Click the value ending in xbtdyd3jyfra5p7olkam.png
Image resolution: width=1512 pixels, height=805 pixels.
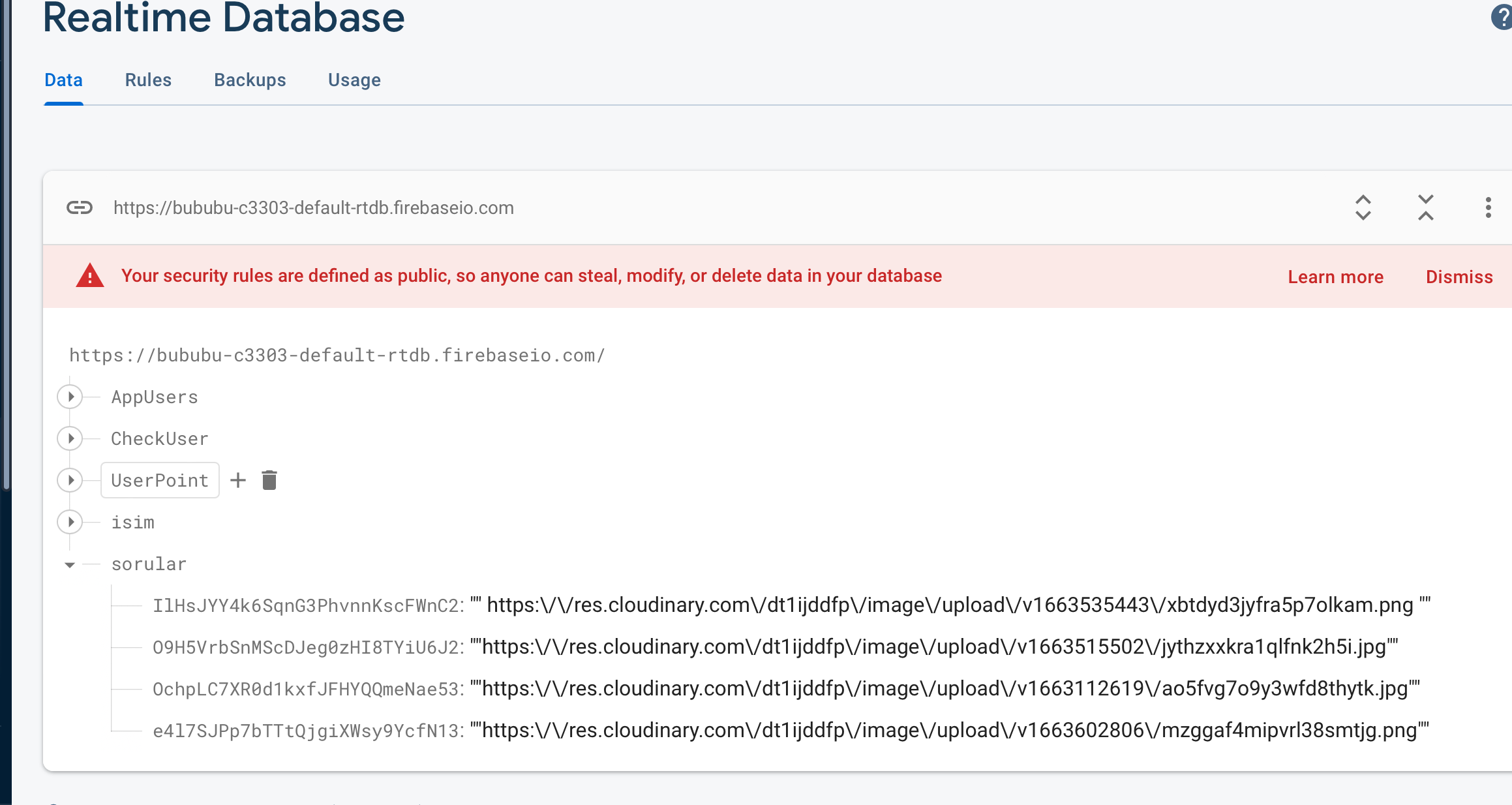coord(950,605)
